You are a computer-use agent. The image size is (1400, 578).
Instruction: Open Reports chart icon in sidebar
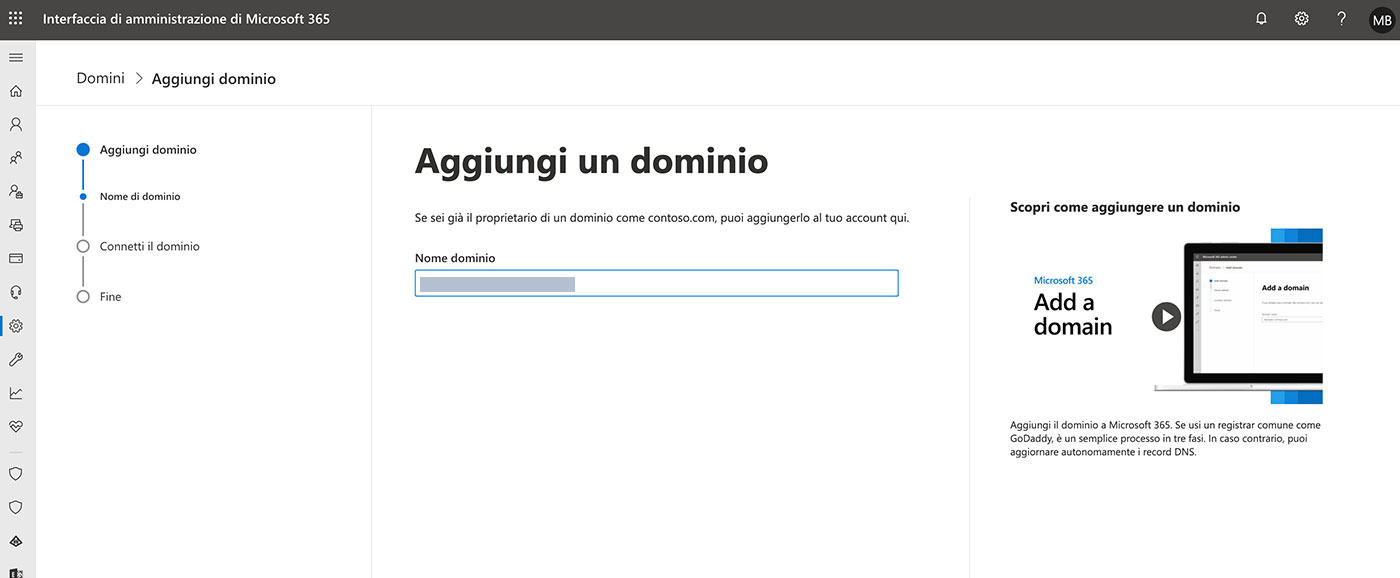point(15,393)
